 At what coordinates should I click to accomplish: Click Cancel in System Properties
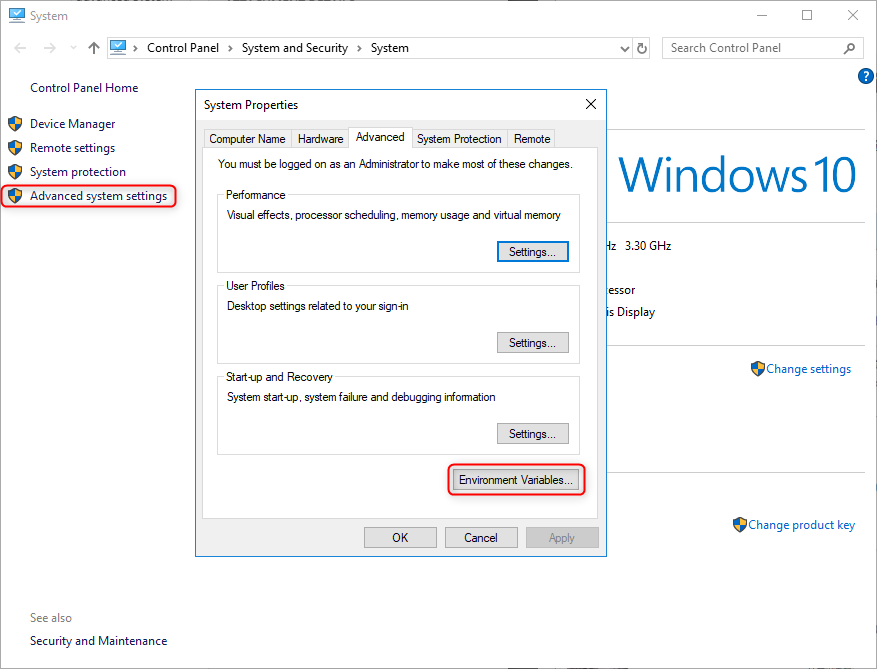[x=481, y=537]
